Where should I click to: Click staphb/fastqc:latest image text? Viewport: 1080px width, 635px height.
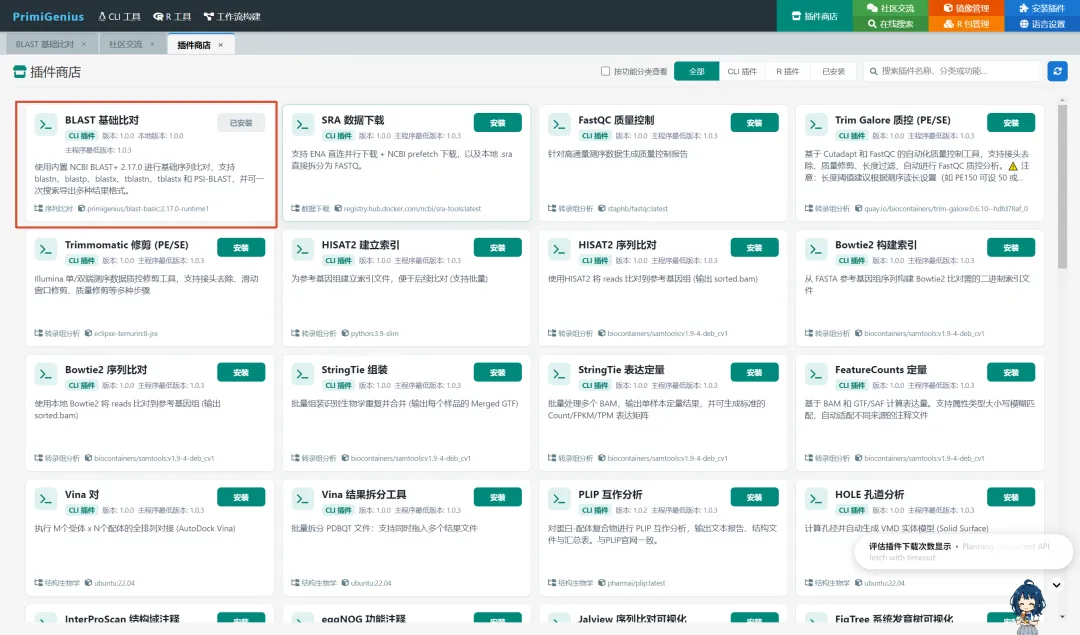point(637,208)
